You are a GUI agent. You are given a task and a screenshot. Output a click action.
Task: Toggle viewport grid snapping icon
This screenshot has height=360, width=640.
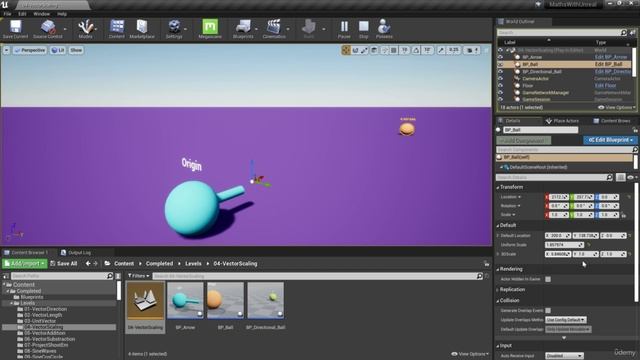pyautogui.click(x=393, y=50)
